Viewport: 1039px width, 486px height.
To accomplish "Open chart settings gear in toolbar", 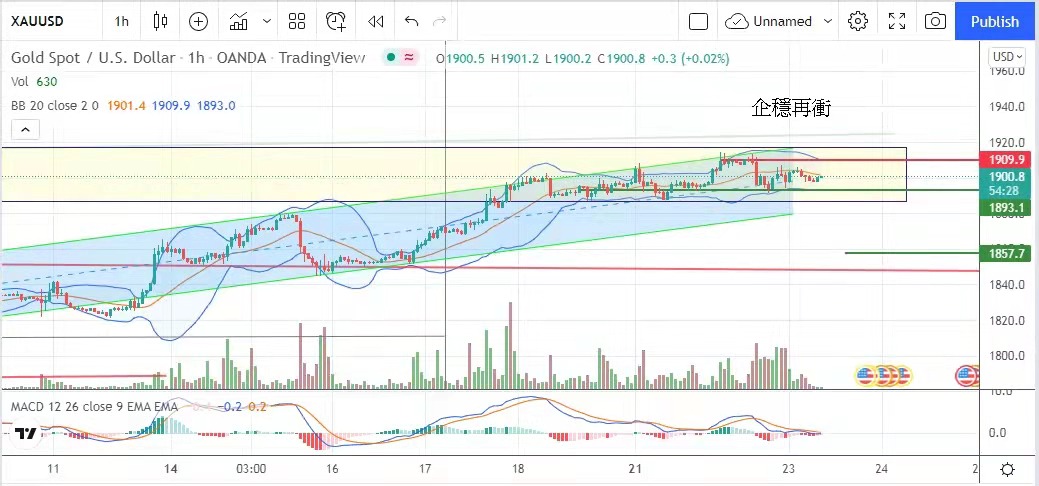I will click(857, 21).
